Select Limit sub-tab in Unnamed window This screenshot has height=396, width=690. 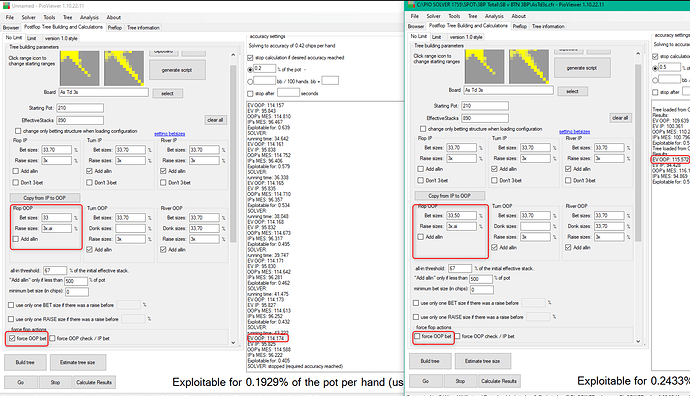[x=32, y=38]
